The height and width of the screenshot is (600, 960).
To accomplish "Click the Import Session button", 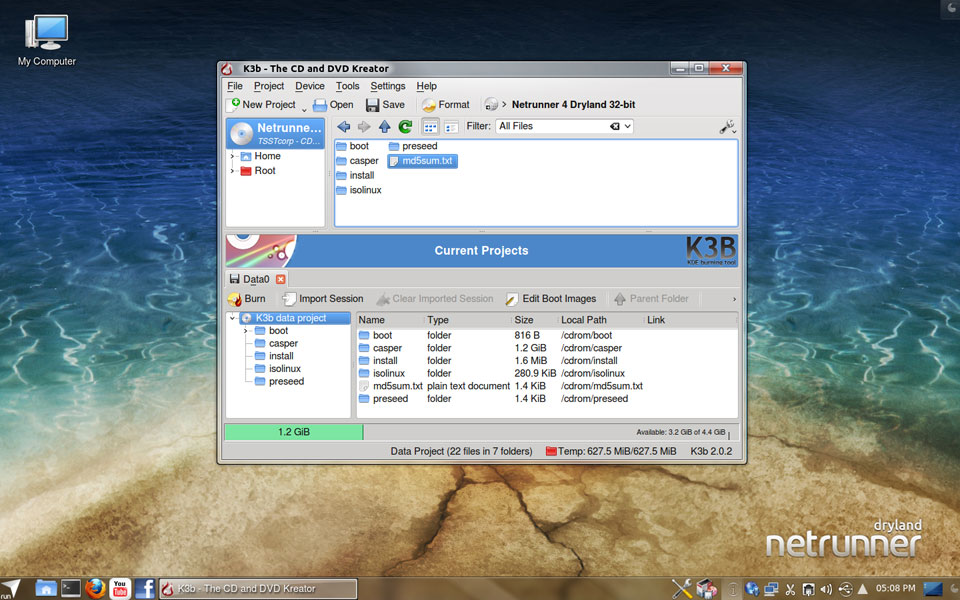I will click(x=322, y=299).
